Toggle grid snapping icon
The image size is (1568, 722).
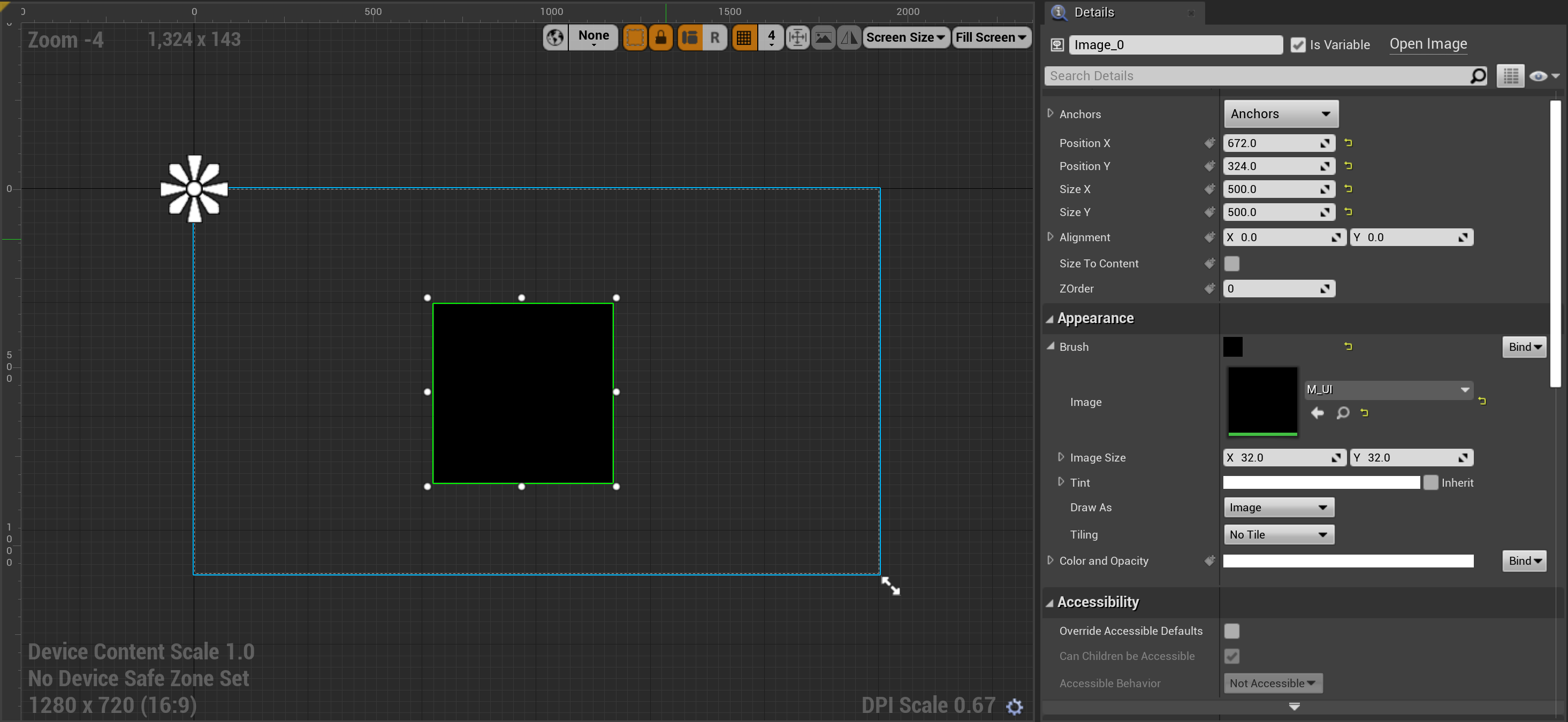pyautogui.click(x=744, y=38)
